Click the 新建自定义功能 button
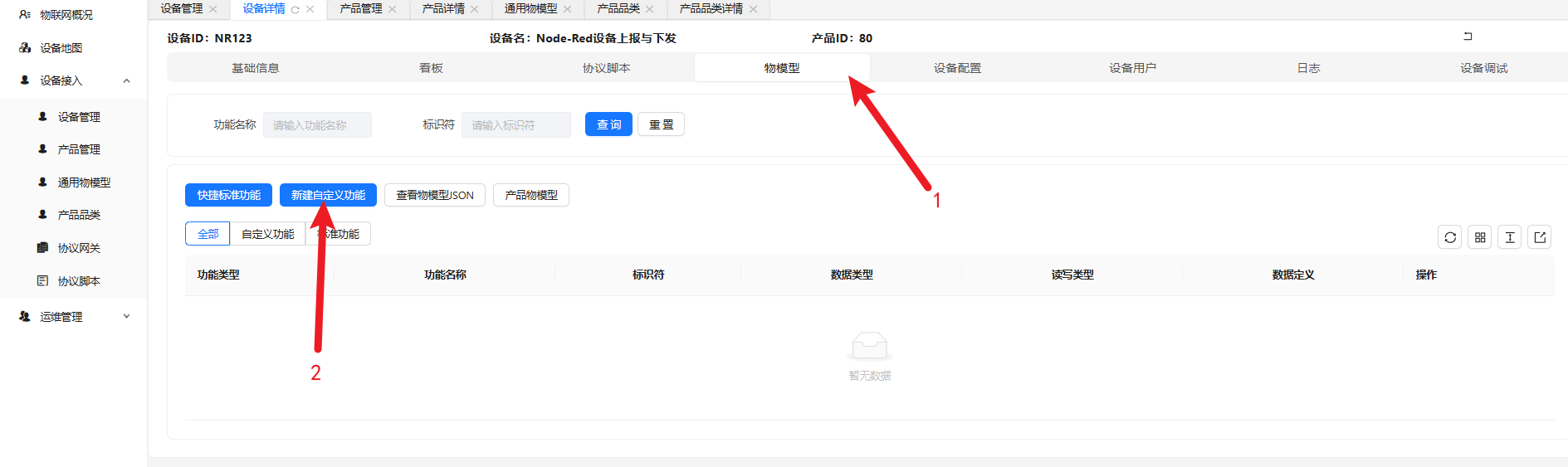This screenshot has width=1568, height=467. [328, 195]
